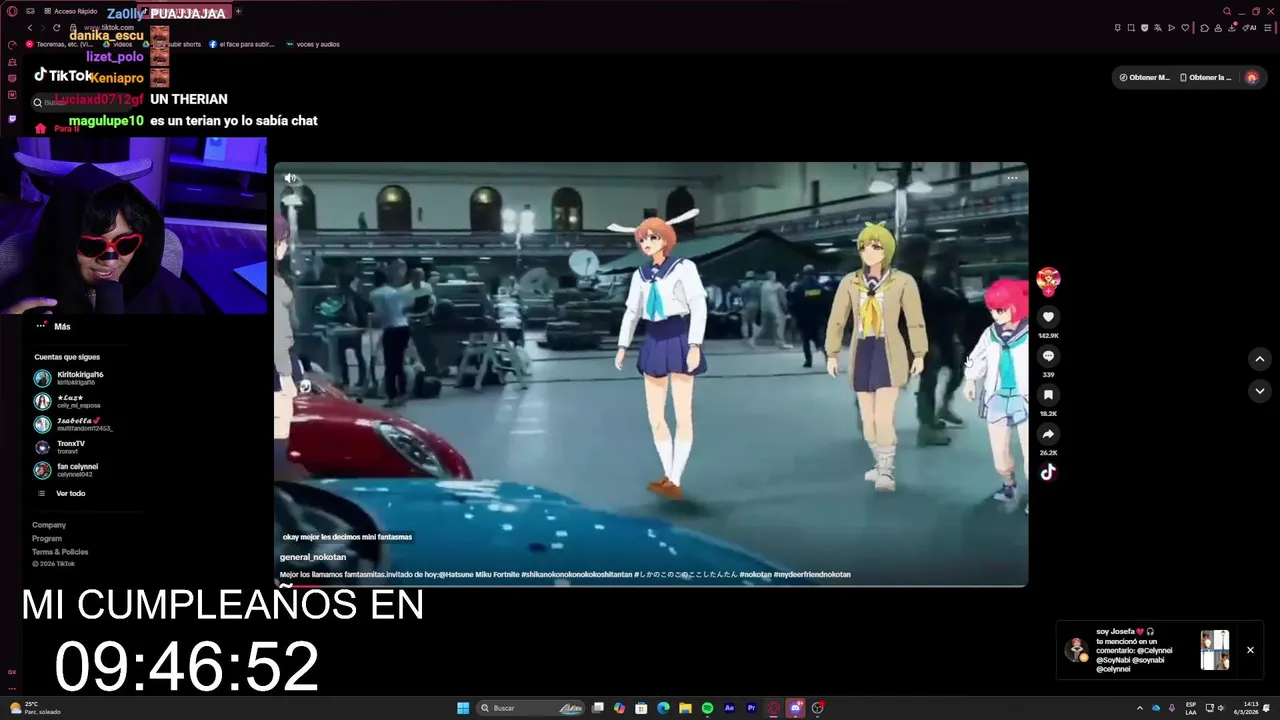
Task: Open Easy Setup sliders icon
Action: 1267,28
